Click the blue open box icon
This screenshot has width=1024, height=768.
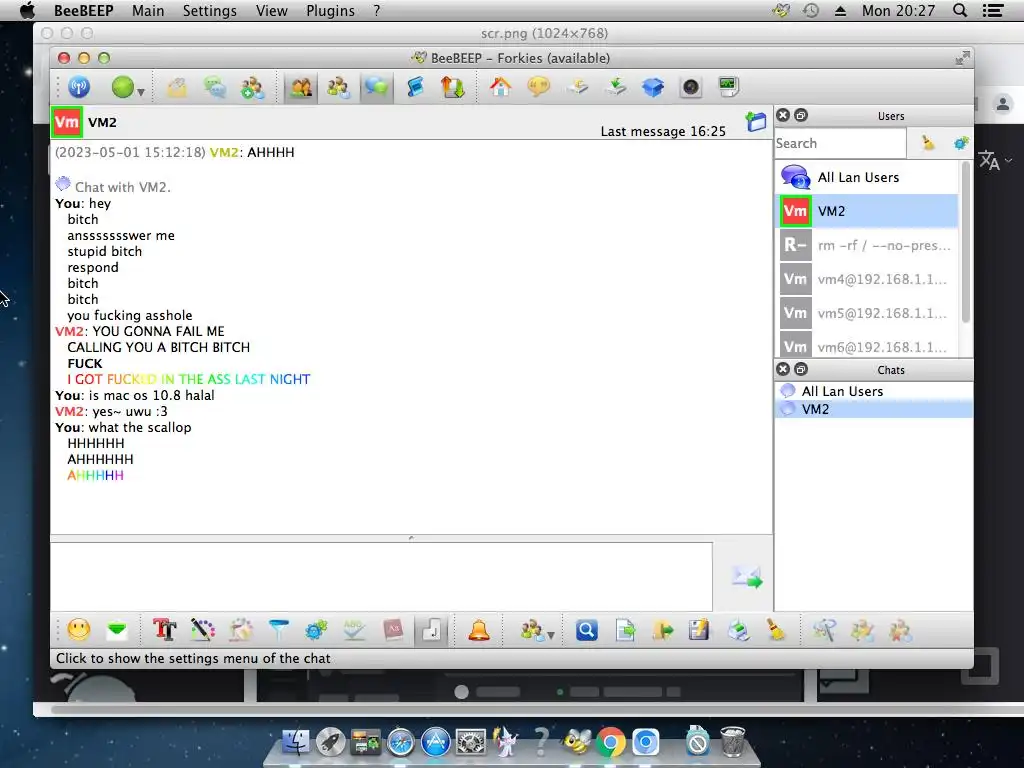(x=653, y=88)
